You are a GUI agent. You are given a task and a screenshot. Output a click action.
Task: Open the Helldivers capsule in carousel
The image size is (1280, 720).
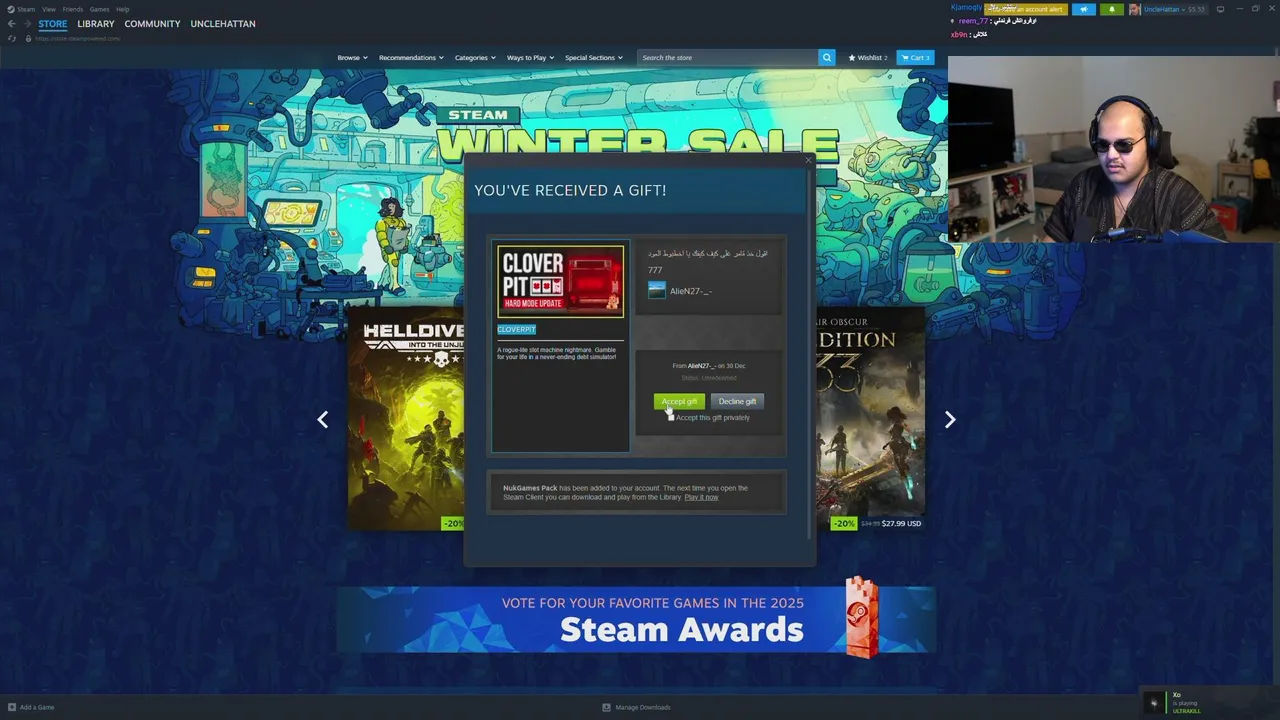pyautogui.click(x=407, y=418)
